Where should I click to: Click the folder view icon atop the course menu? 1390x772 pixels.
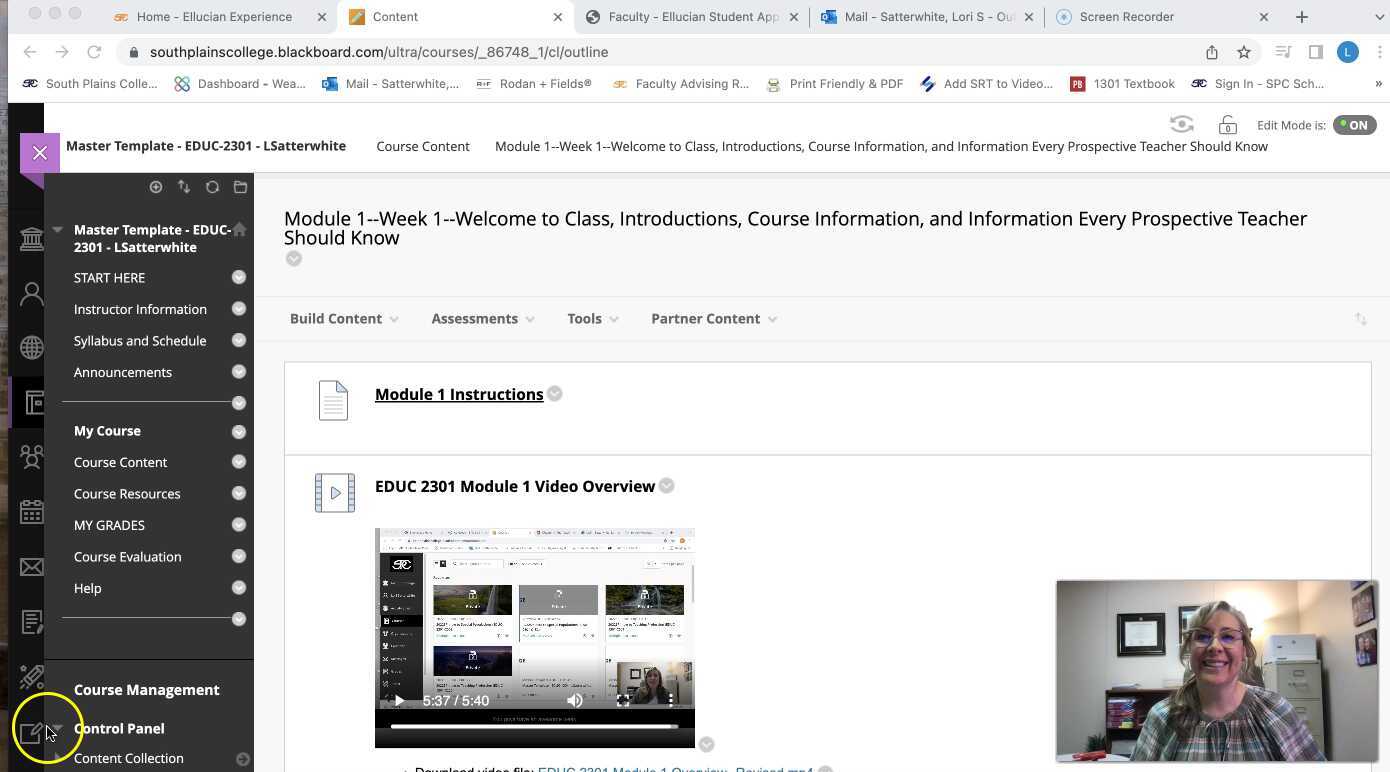tap(240, 187)
